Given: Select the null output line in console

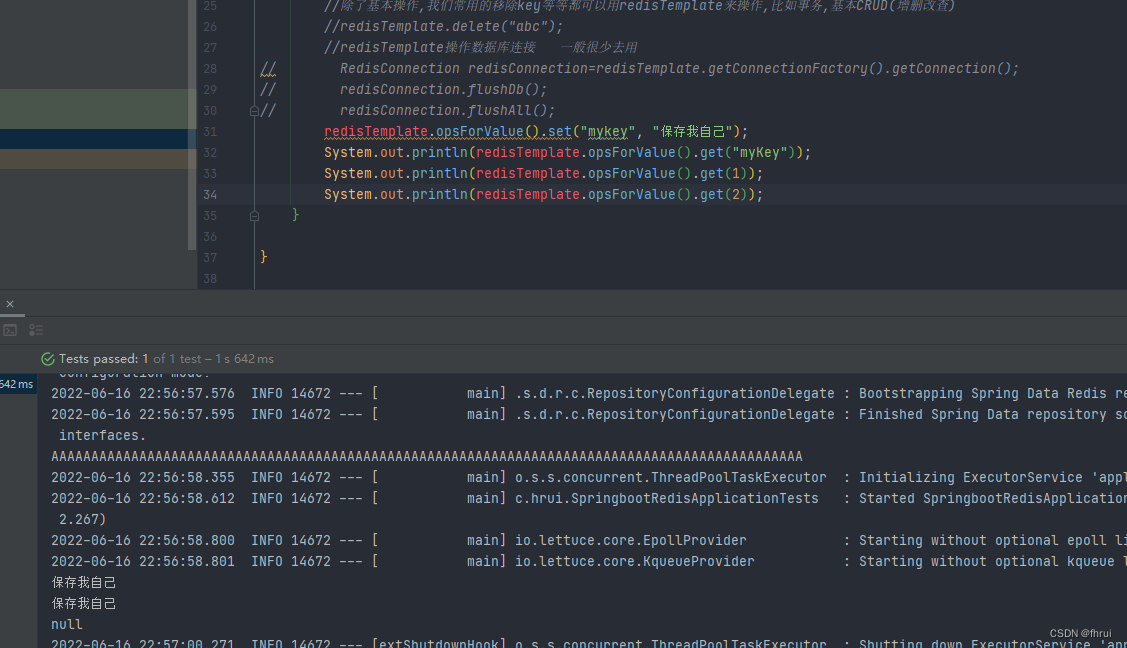Looking at the screenshot, I should pos(66,623).
